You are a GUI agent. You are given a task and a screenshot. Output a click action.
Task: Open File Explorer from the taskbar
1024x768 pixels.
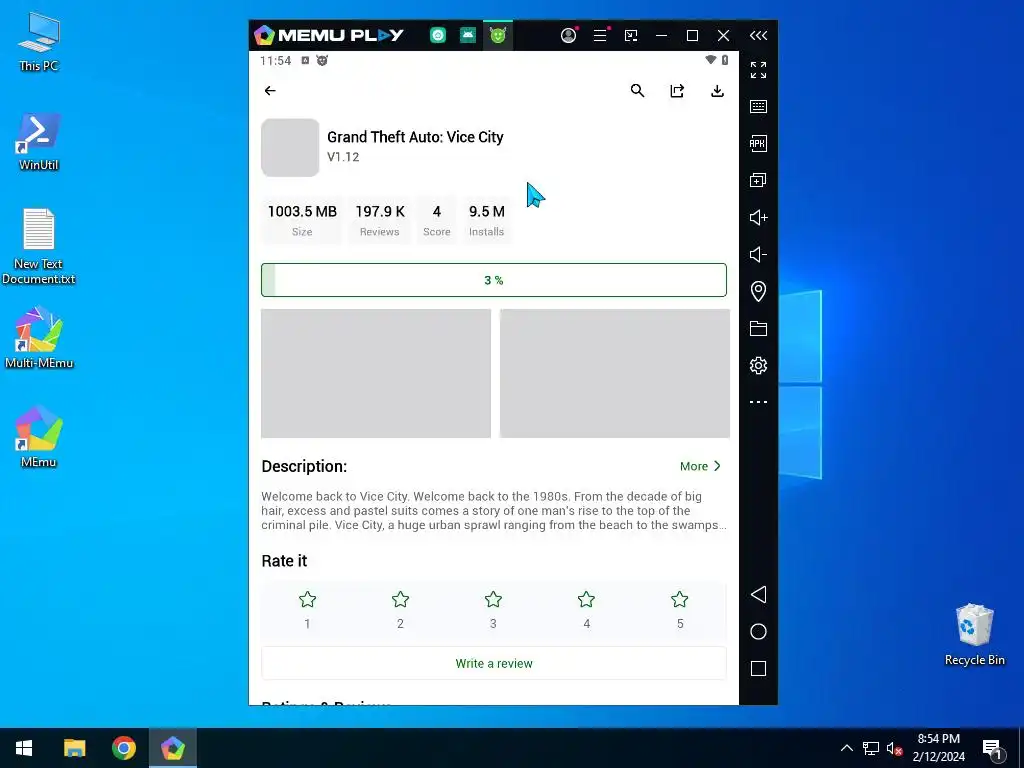click(74, 748)
